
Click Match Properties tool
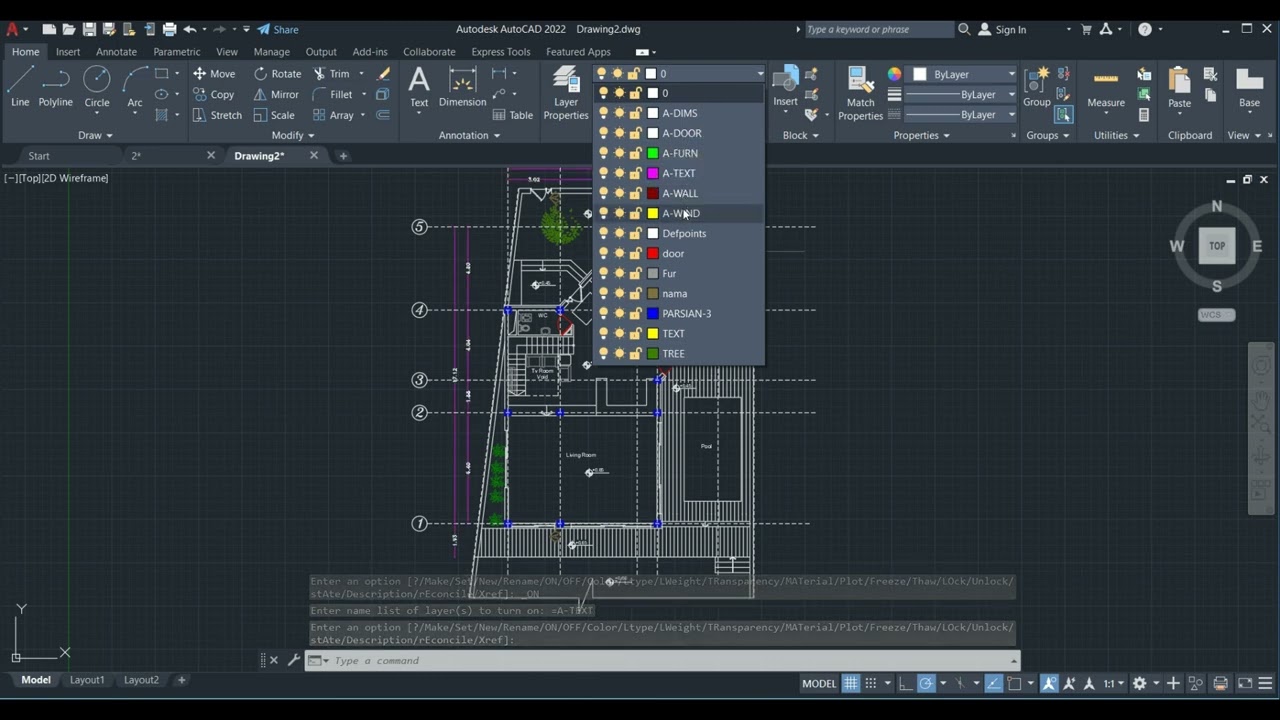(860, 93)
